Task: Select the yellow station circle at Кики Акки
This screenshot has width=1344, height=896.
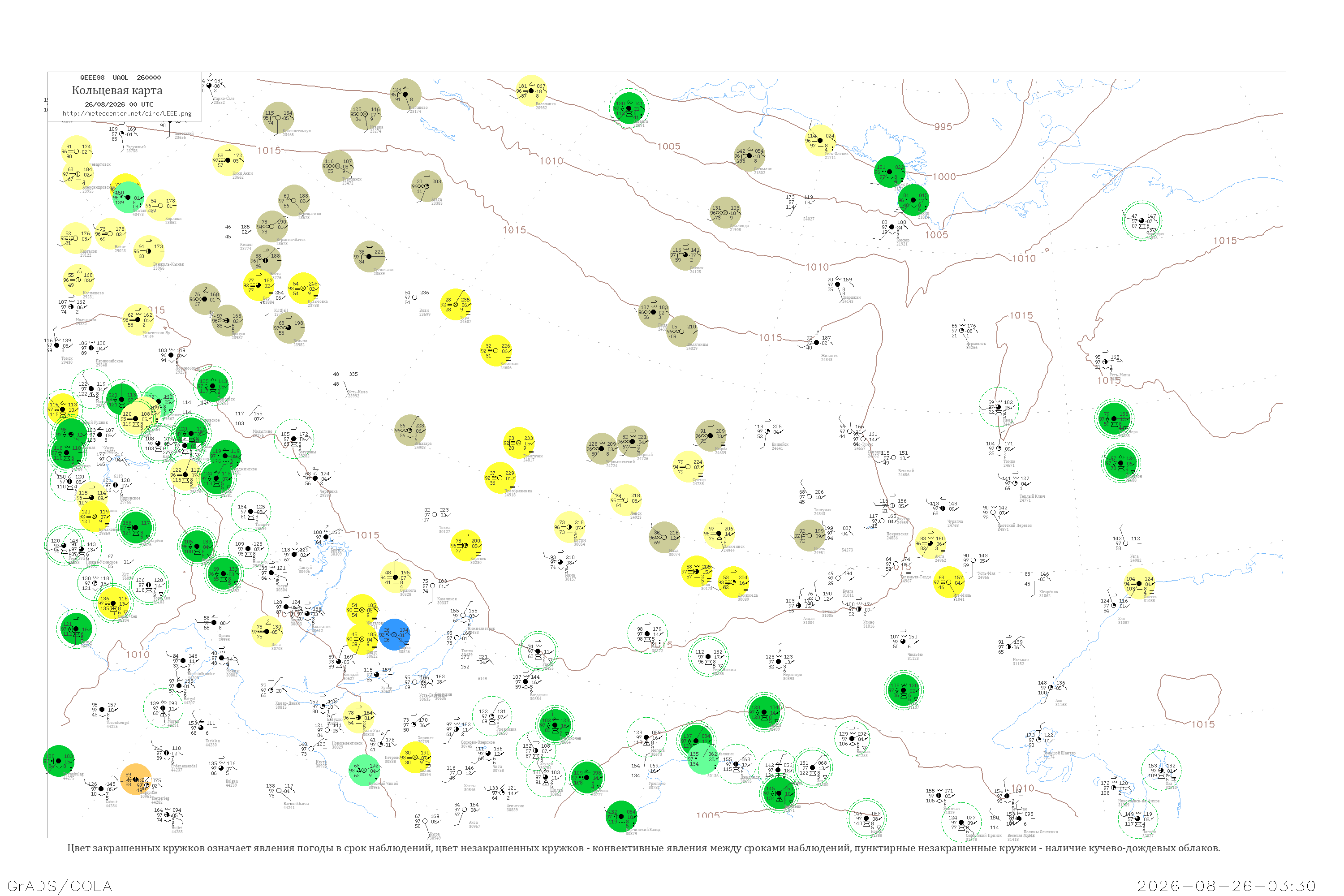Action: 228,160
